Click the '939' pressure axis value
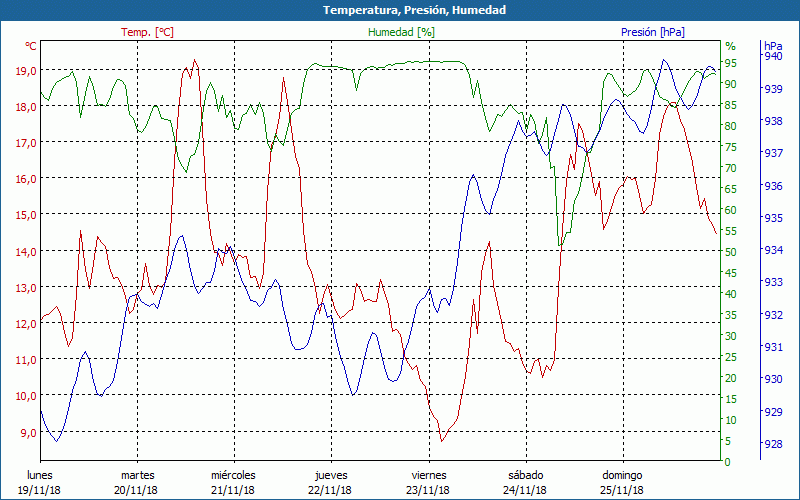 pos(773,89)
